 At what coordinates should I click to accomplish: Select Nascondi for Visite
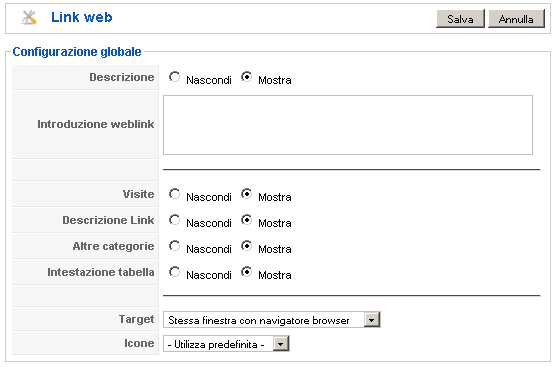click(x=174, y=194)
